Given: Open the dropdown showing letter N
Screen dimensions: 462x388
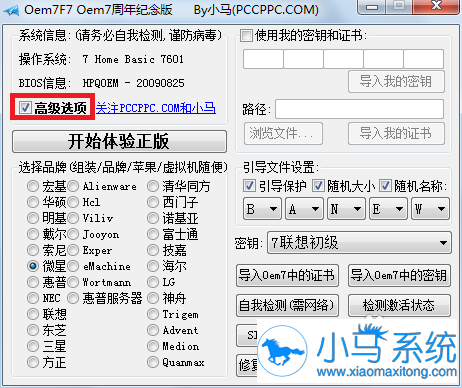Looking at the screenshot, I should pyautogui.click(x=346, y=209).
